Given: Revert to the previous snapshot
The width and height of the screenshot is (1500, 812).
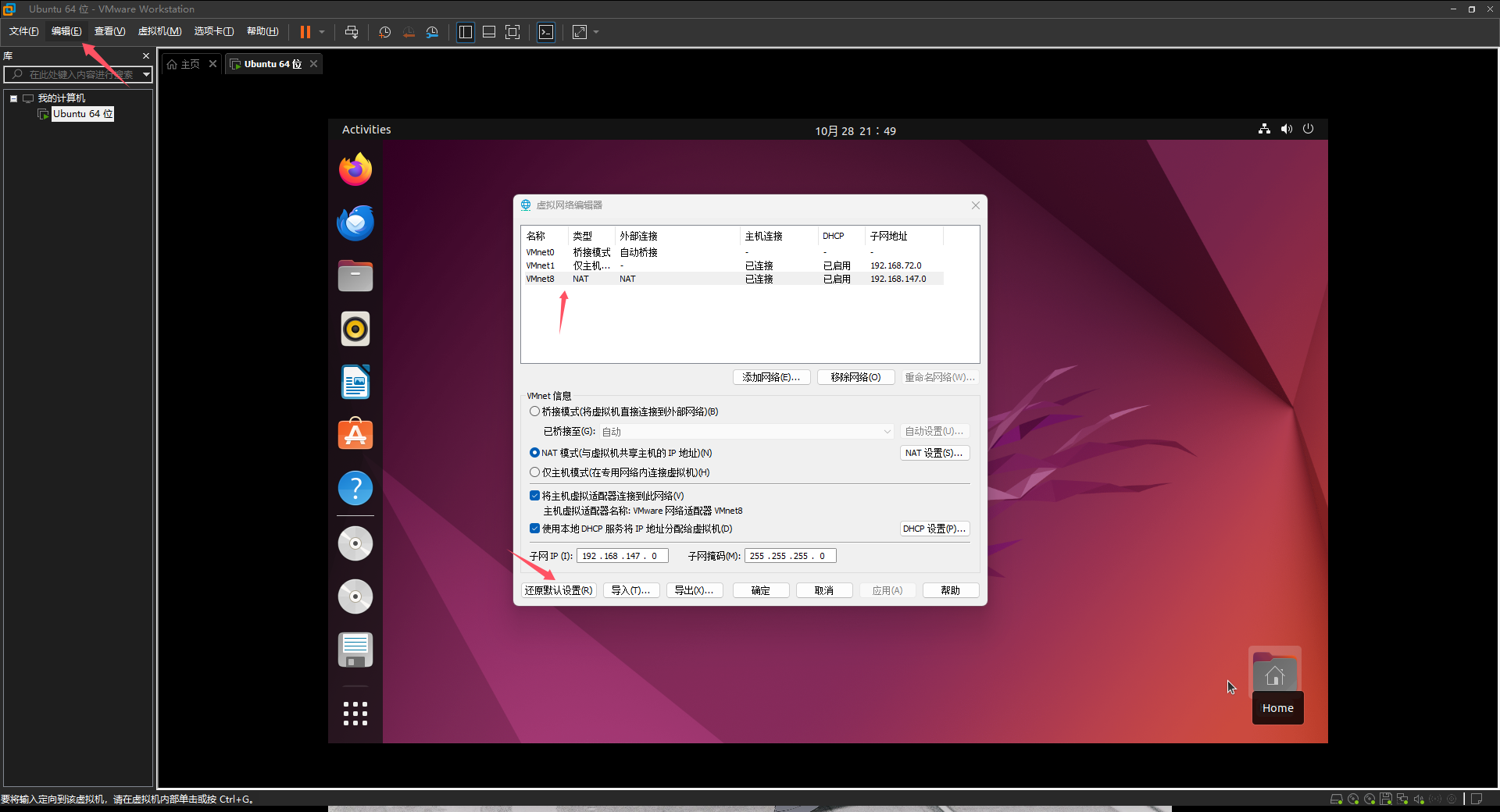Looking at the screenshot, I should 408,32.
